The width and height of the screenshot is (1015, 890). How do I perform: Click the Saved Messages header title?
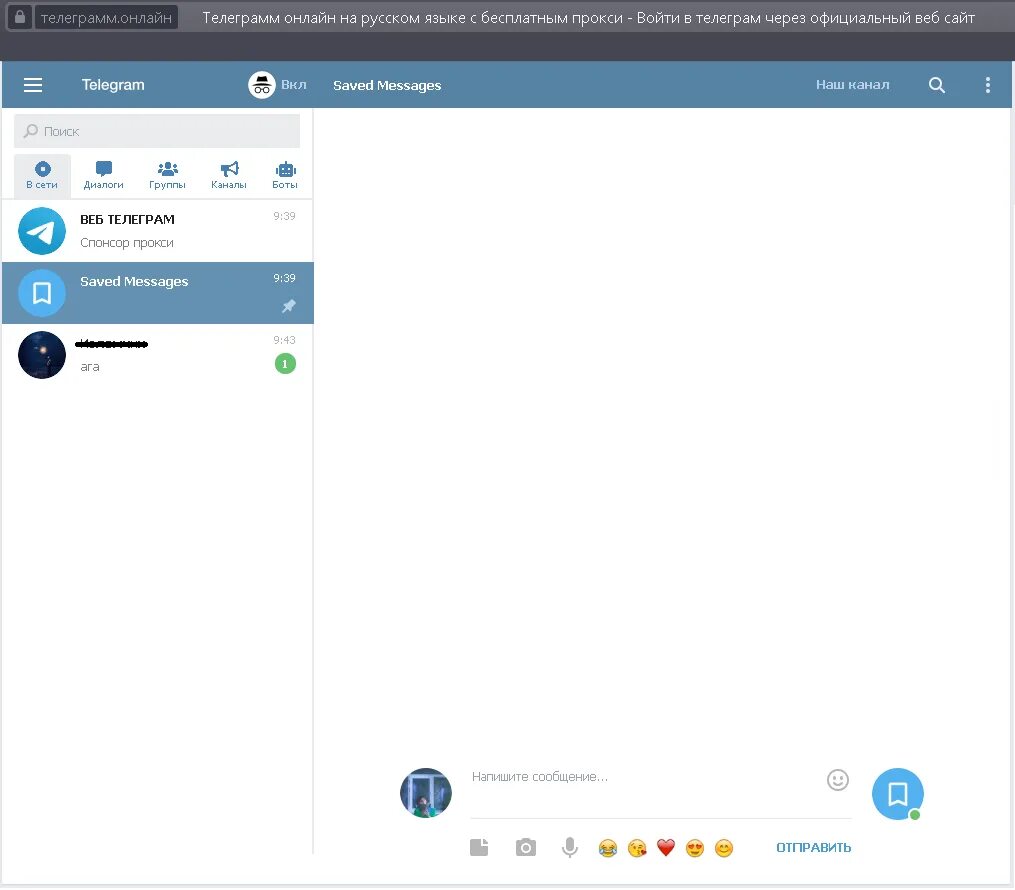[x=387, y=85]
